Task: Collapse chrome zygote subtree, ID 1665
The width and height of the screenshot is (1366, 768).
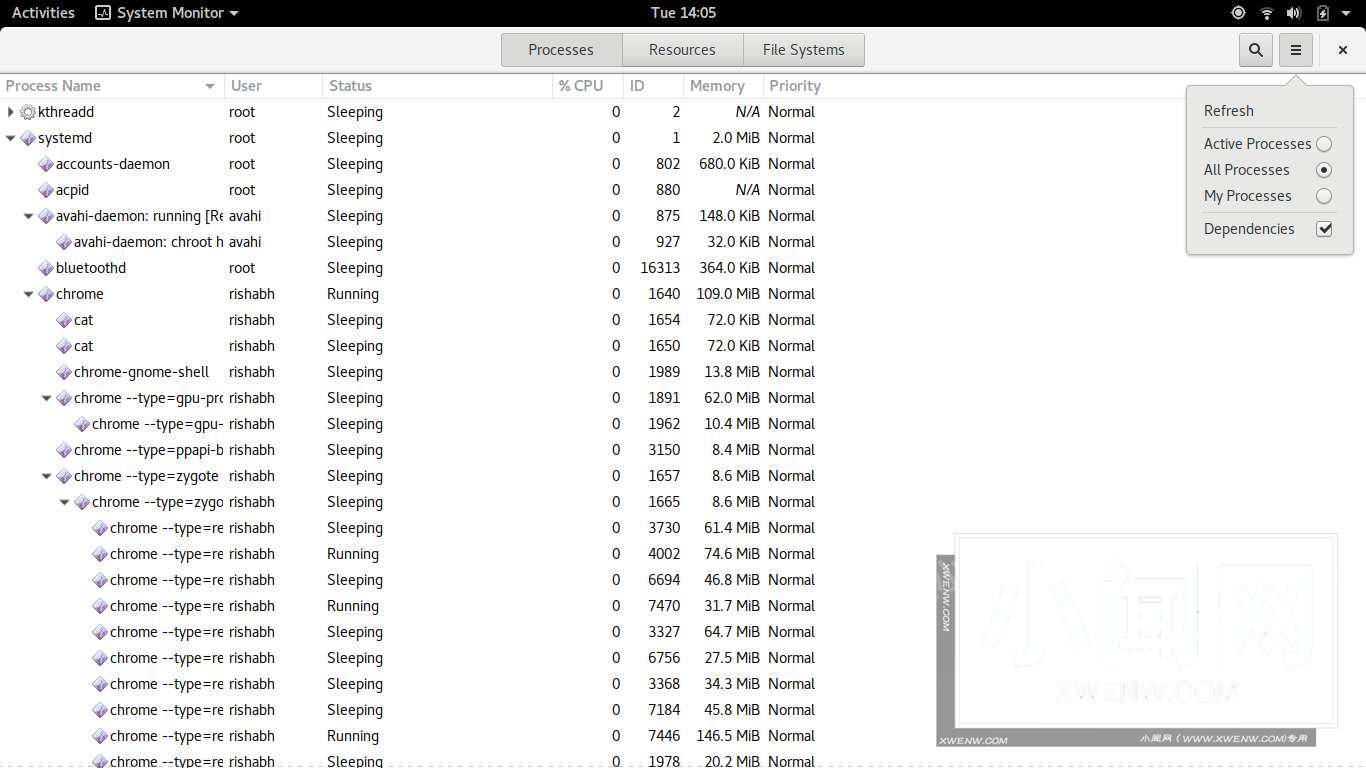Action: (65, 502)
